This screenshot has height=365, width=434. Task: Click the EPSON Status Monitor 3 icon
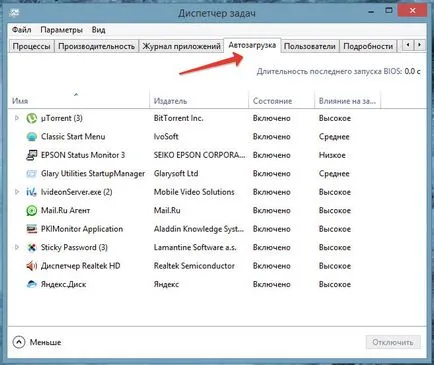tap(32, 155)
